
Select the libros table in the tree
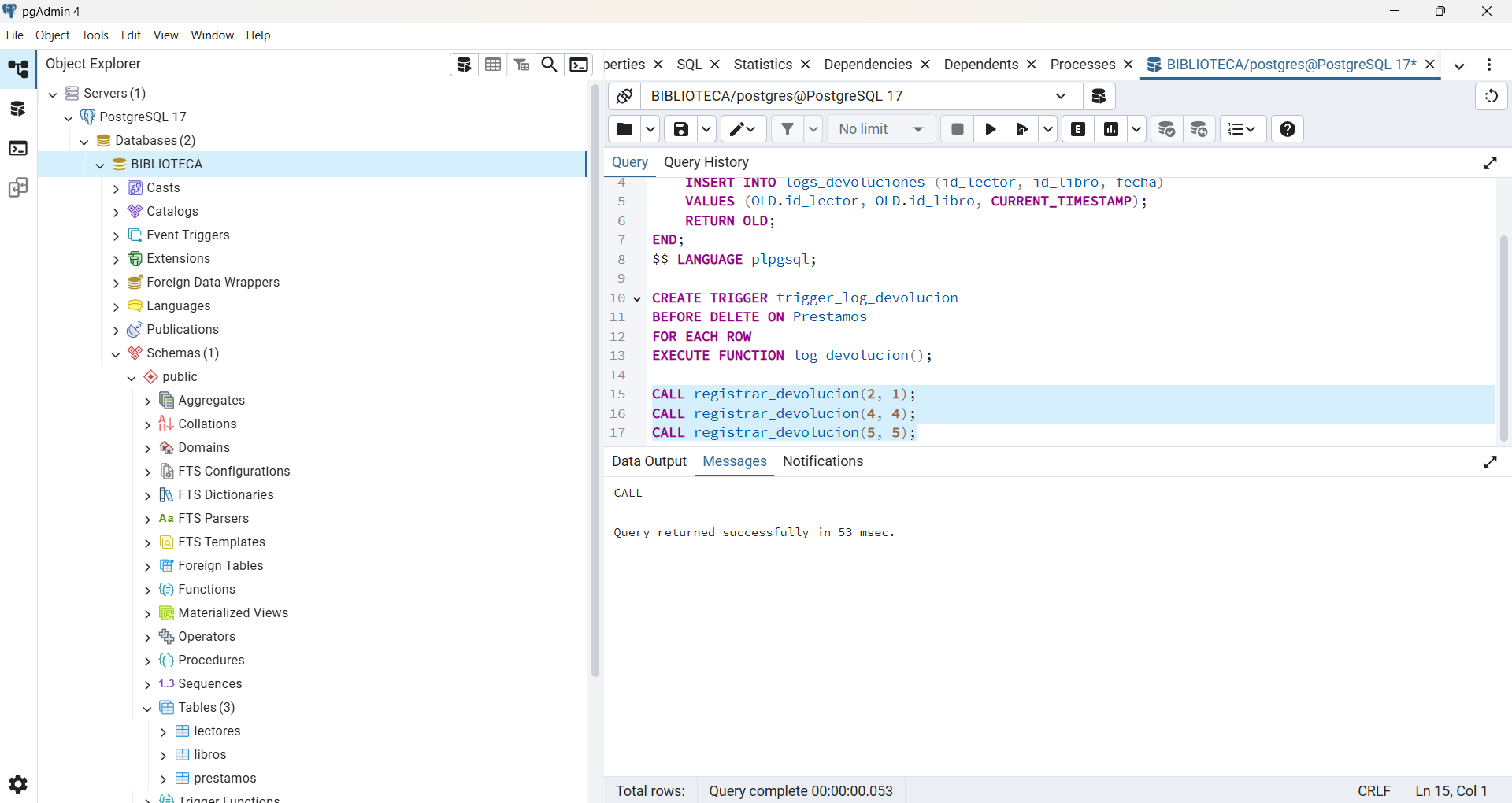210,755
